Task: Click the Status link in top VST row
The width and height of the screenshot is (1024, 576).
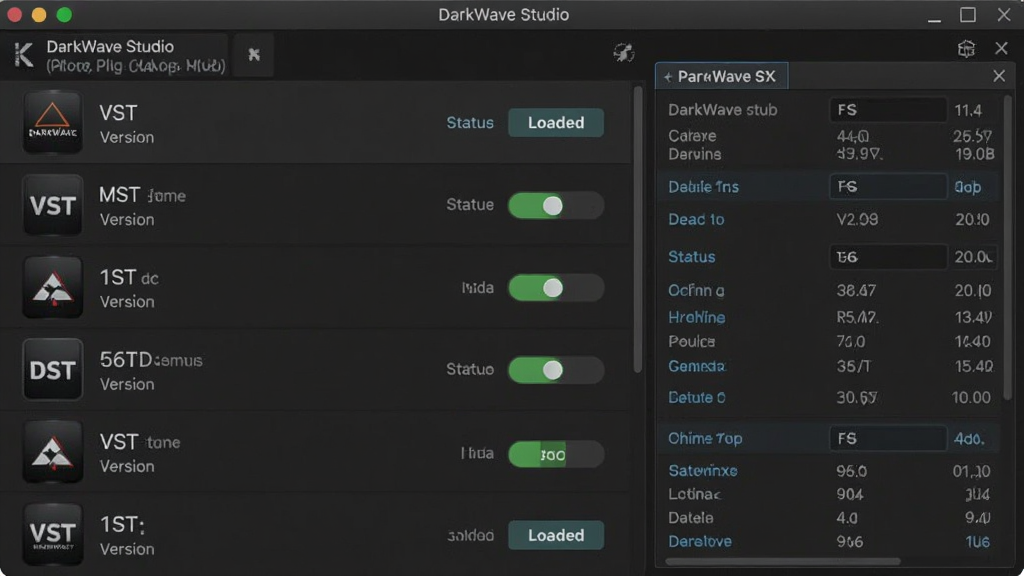Action: pyautogui.click(x=470, y=123)
